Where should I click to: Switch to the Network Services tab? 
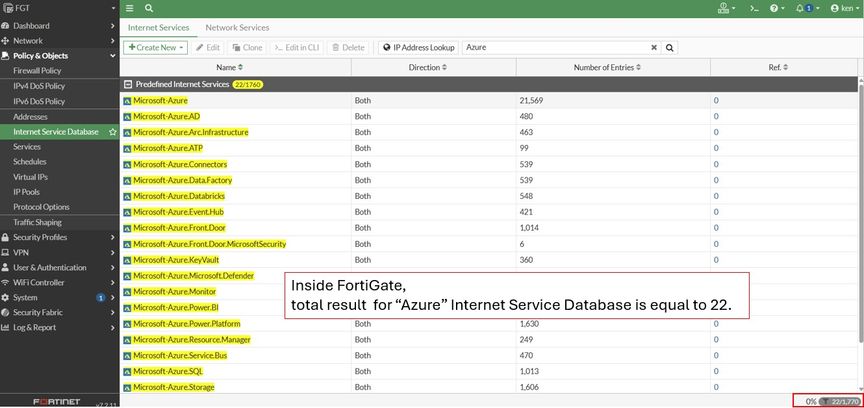(x=237, y=28)
